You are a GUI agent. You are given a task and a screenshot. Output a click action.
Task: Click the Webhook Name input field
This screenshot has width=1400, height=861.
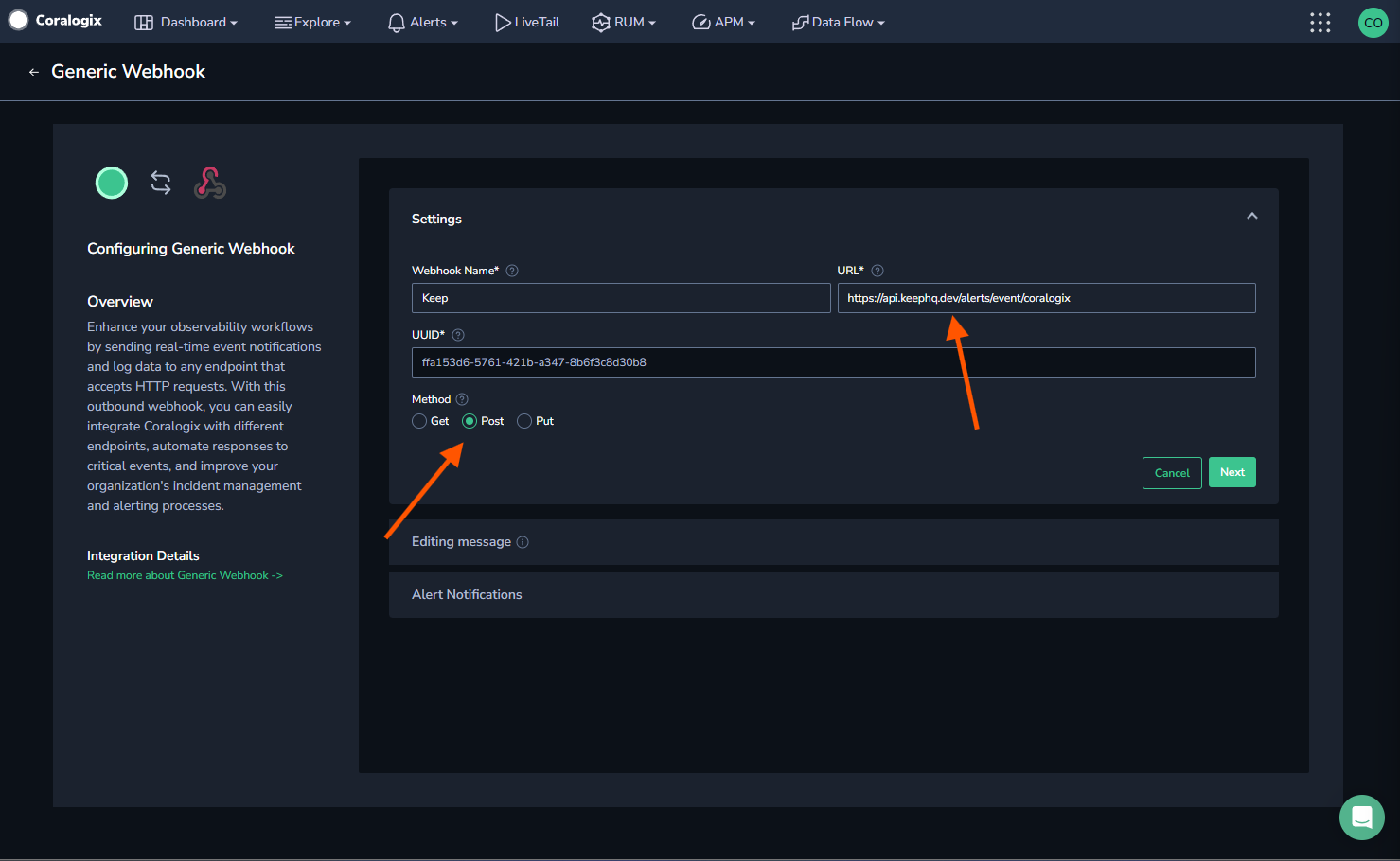tap(621, 298)
